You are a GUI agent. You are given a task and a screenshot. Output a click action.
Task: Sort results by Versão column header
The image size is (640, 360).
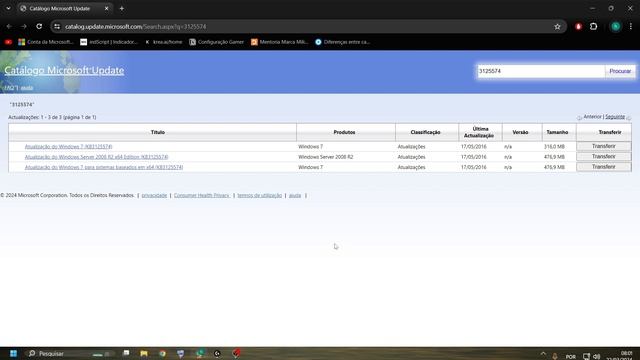click(x=520, y=132)
